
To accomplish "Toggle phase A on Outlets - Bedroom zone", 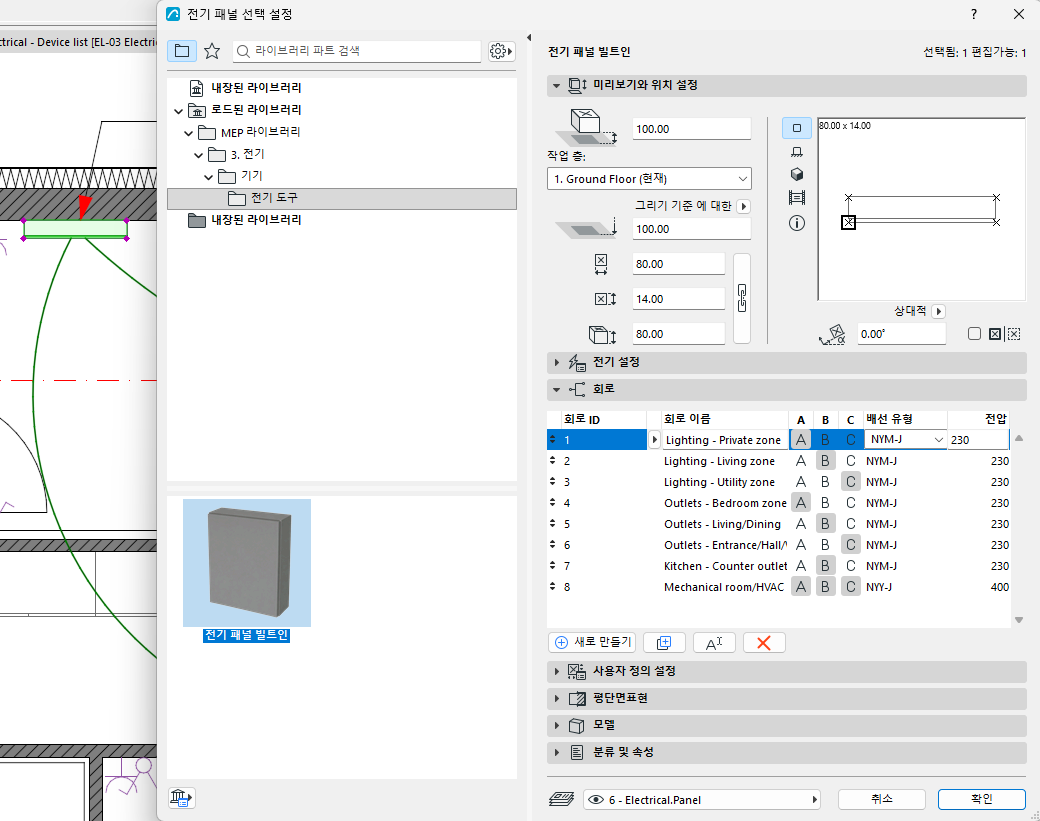I will 801,503.
